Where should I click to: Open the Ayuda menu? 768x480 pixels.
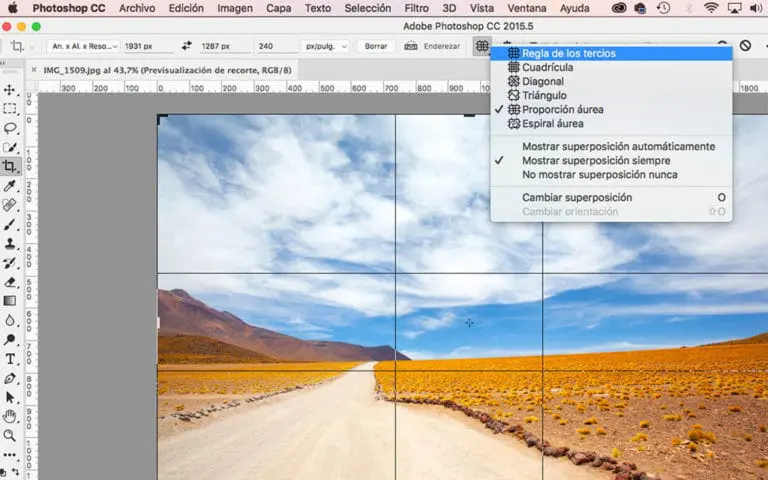[x=575, y=8]
